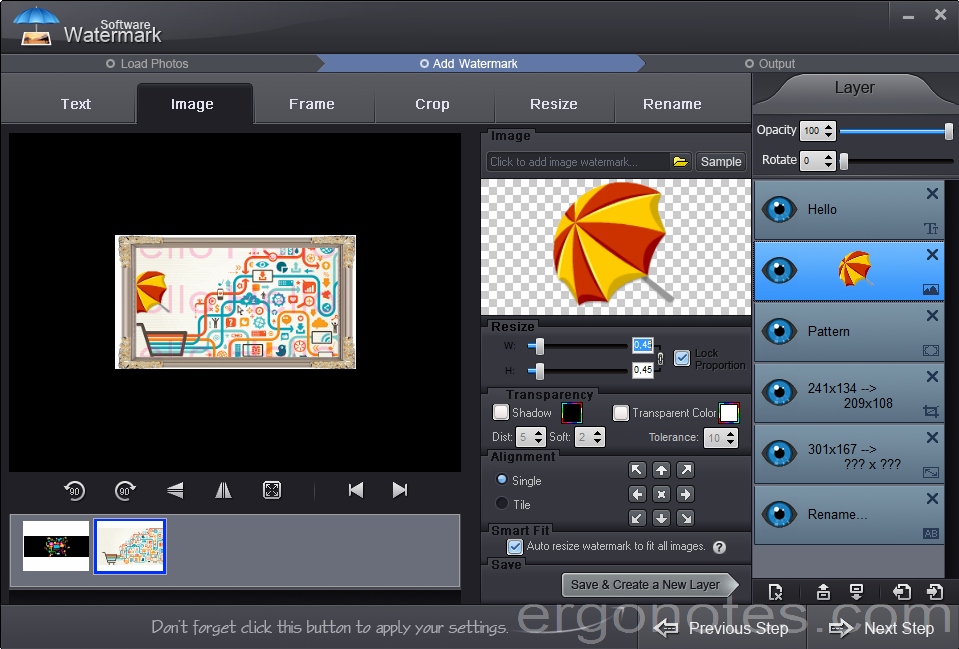Open the transparent color swatch
Image resolution: width=959 pixels, height=649 pixels.
pos(728,413)
